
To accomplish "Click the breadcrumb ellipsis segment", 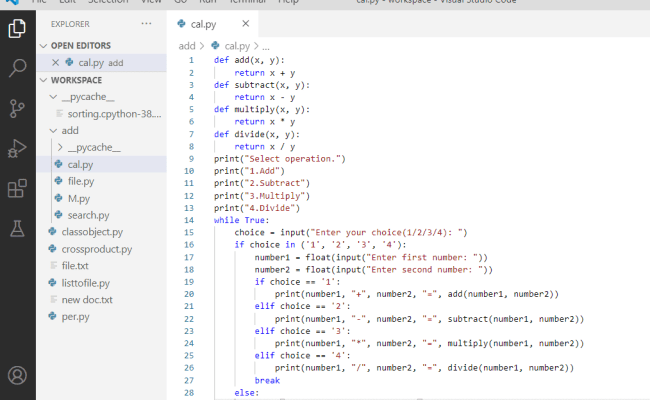I will tap(266, 46).
